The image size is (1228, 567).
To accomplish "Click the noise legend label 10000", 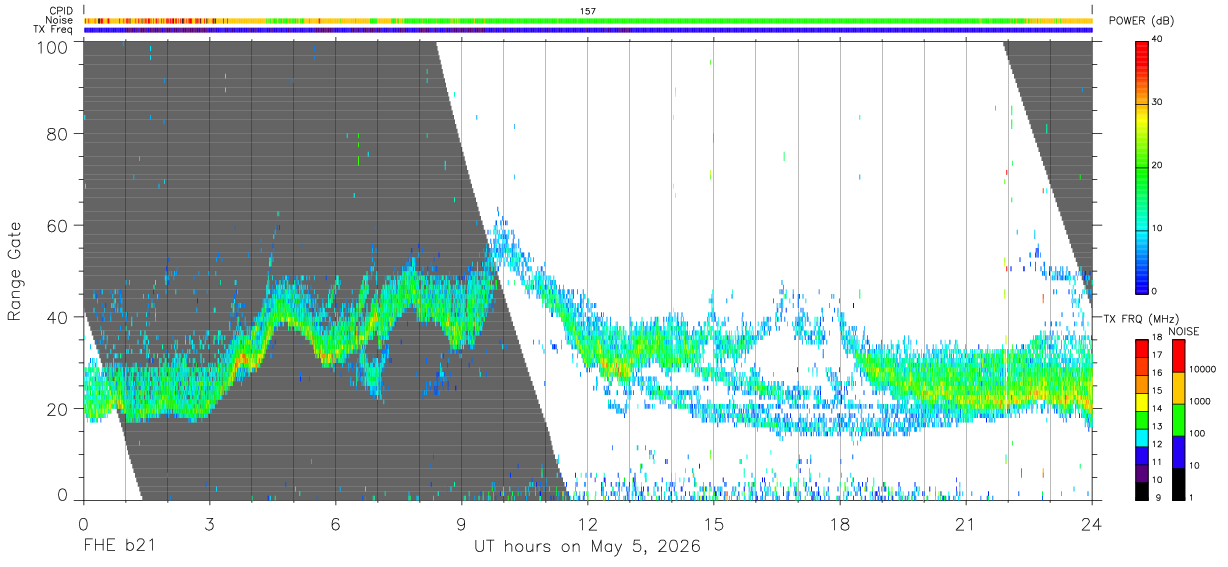I will pos(1202,369).
